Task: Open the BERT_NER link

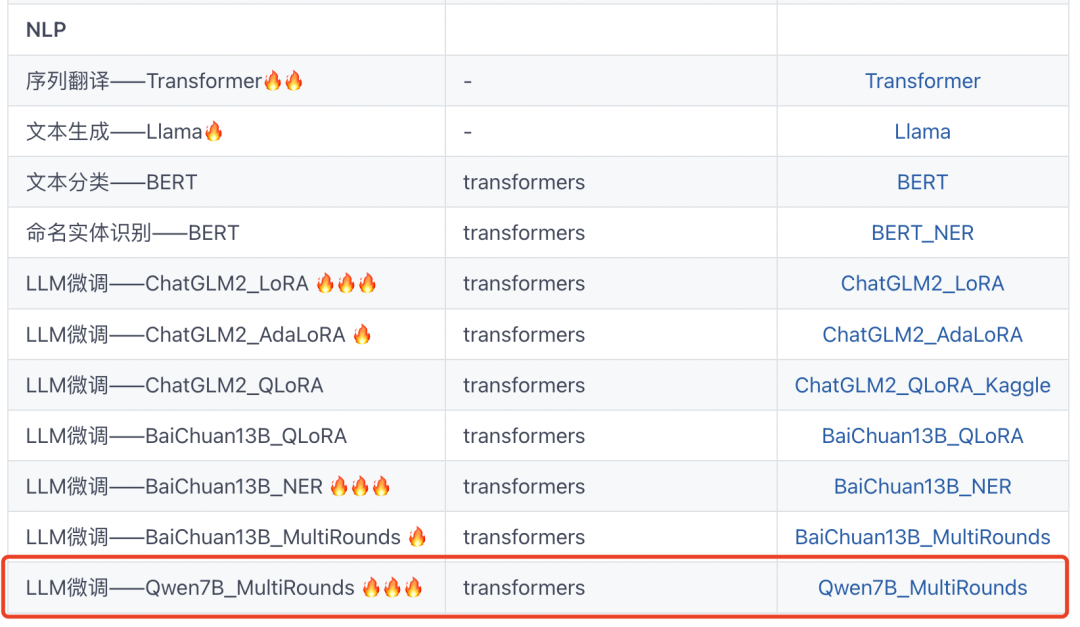Action: click(x=922, y=233)
